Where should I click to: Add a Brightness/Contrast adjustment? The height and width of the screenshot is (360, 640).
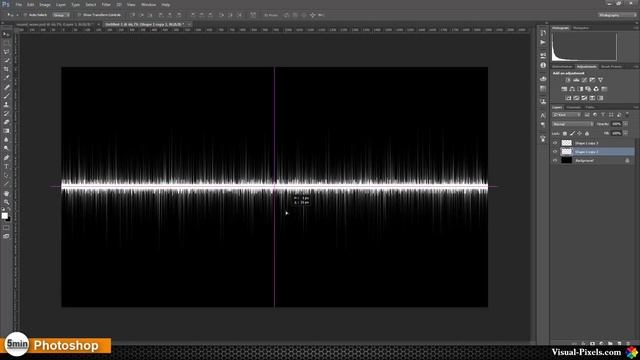pos(568,80)
